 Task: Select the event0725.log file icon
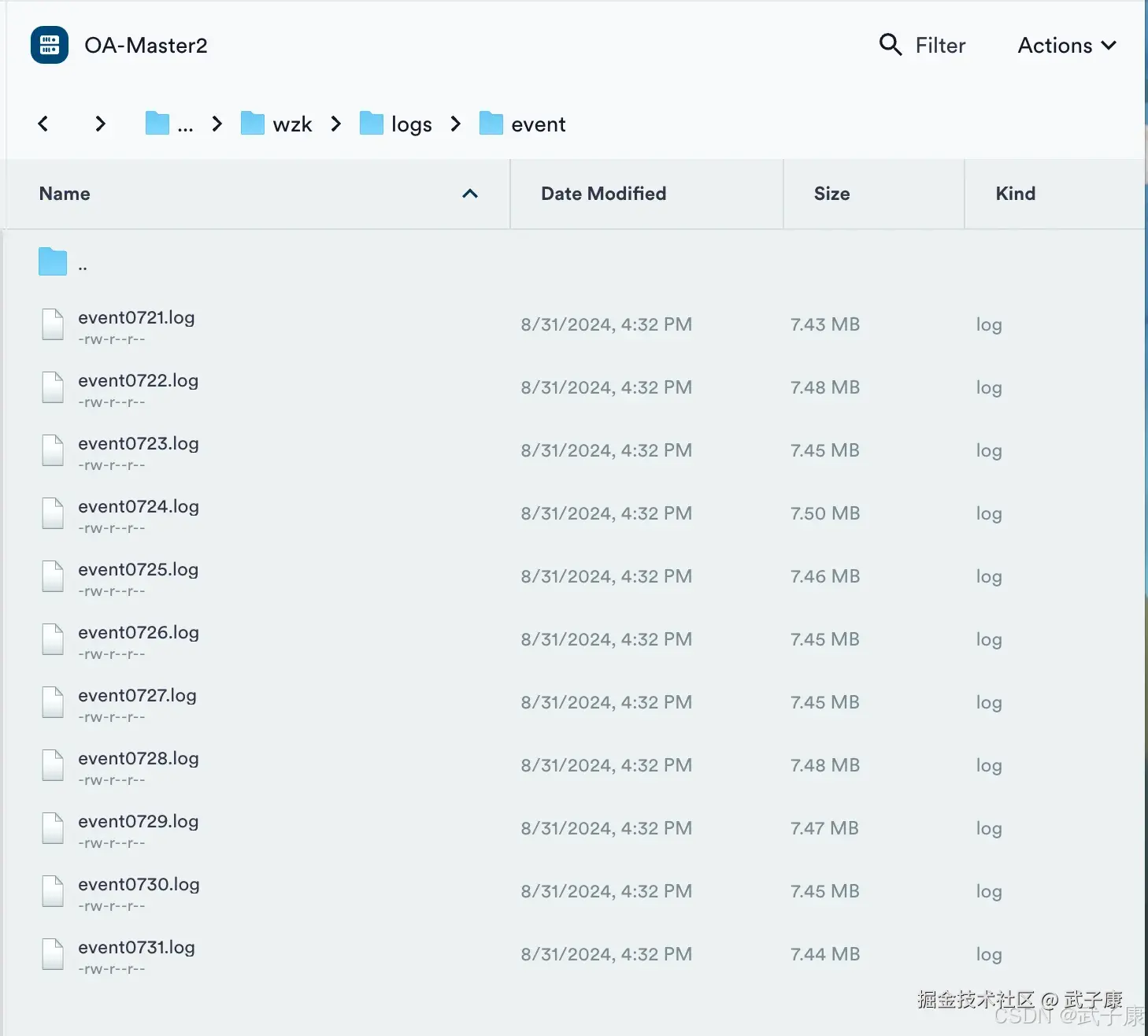(53, 576)
